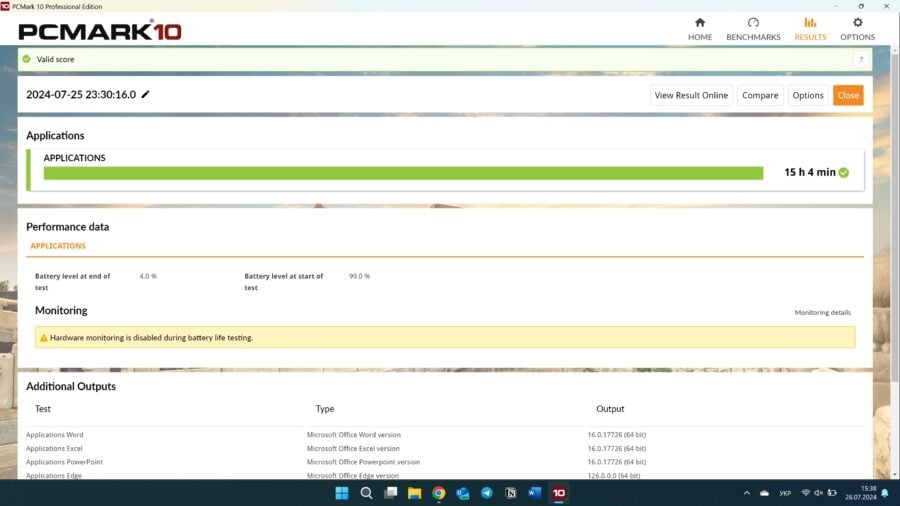Select the APPLICATIONS performance data tab
This screenshot has width=900, height=506.
[x=58, y=246]
